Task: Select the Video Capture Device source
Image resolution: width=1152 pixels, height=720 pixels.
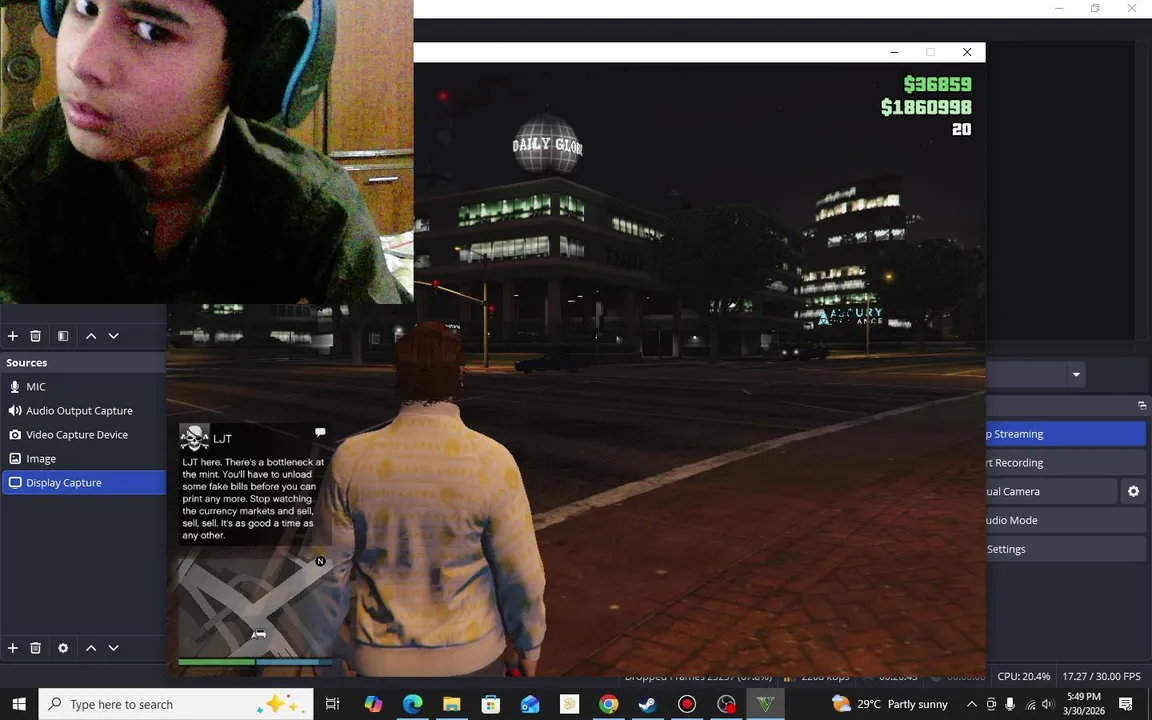Action: tap(83, 435)
